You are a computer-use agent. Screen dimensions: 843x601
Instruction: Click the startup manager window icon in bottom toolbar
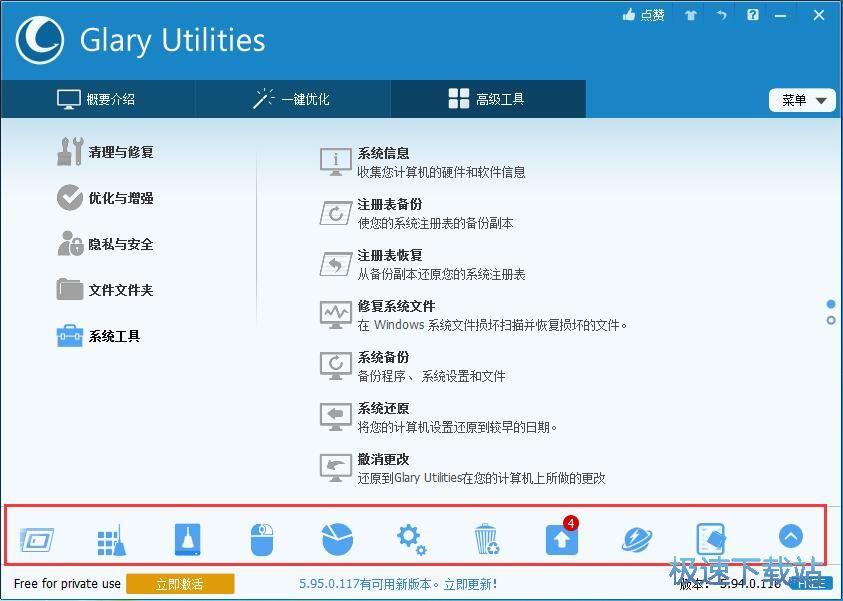pyautogui.click(x=37, y=539)
